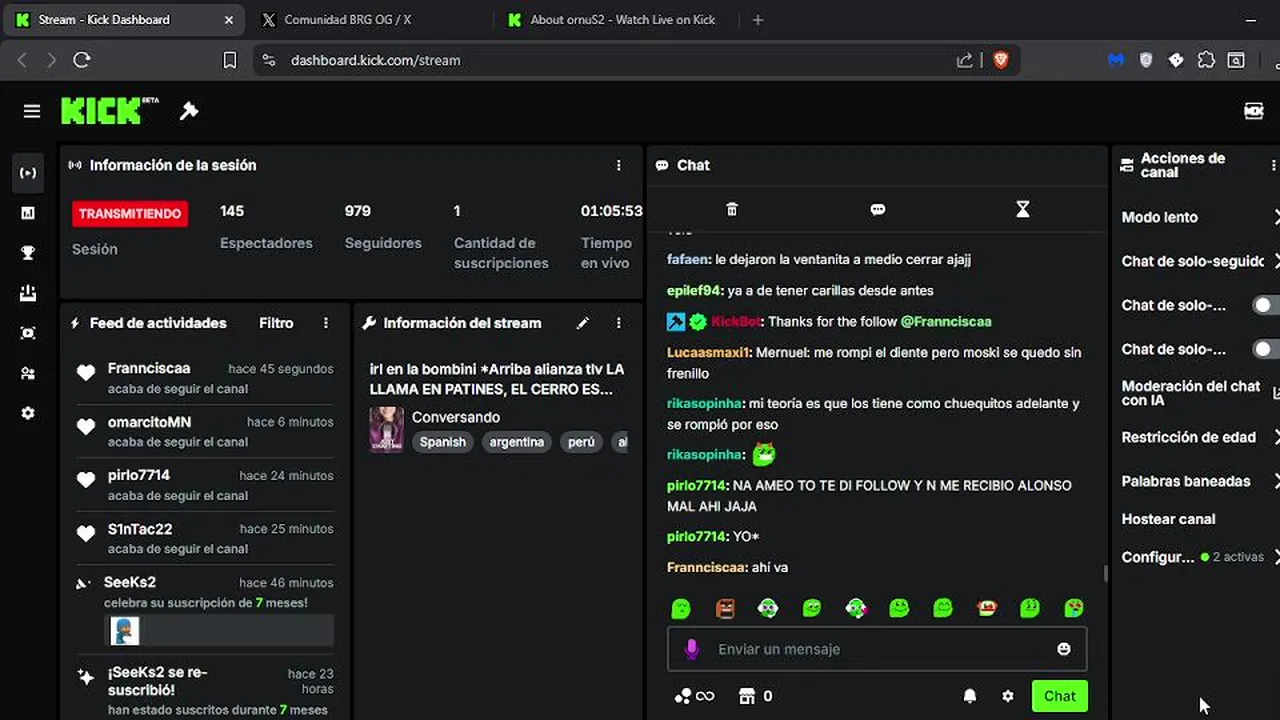
Task: Click the Brave shields lion icon
Action: click(x=1001, y=60)
